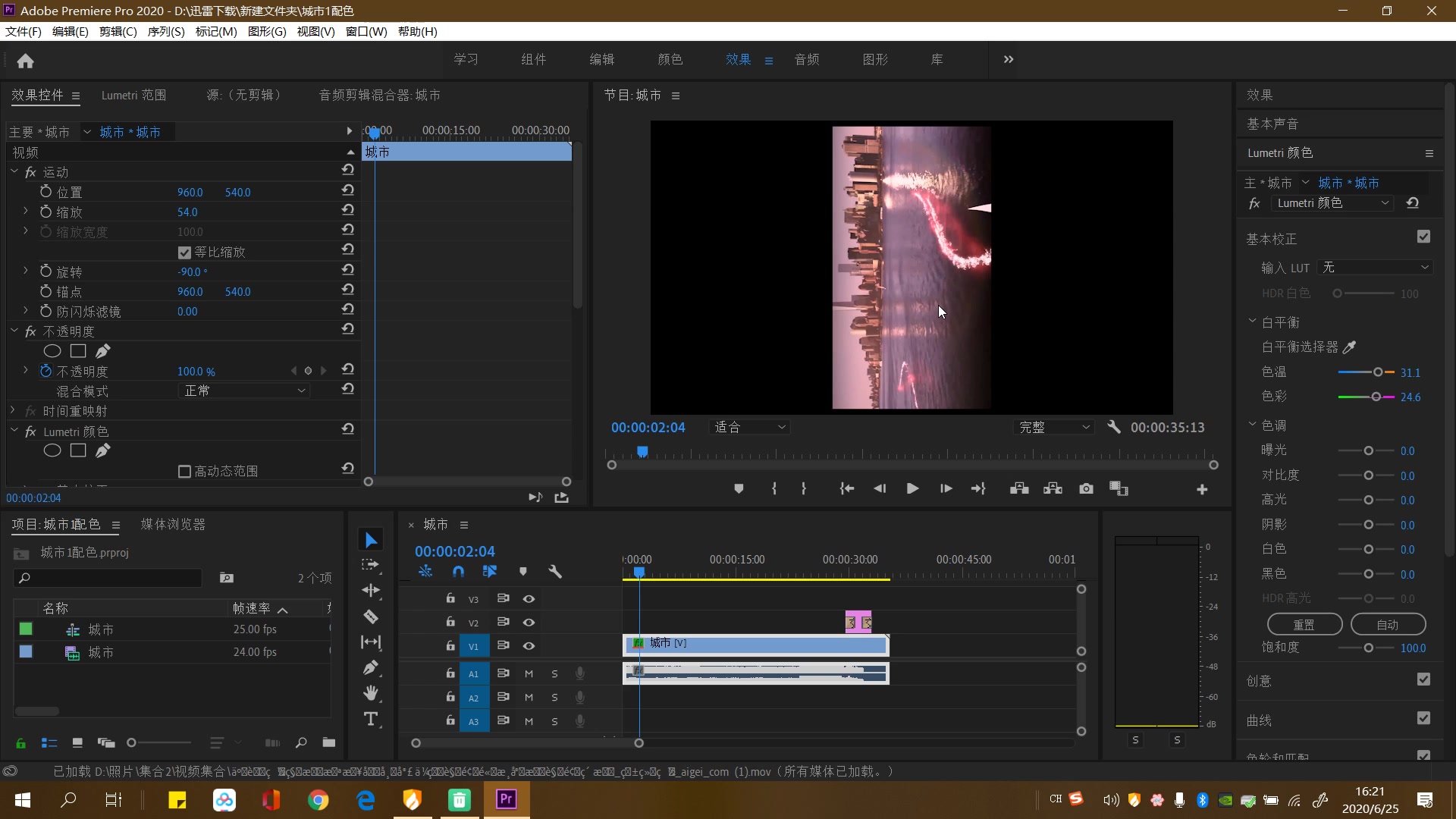Export frame with camera icon
The height and width of the screenshot is (819, 1456).
[x=1086, y=489]
